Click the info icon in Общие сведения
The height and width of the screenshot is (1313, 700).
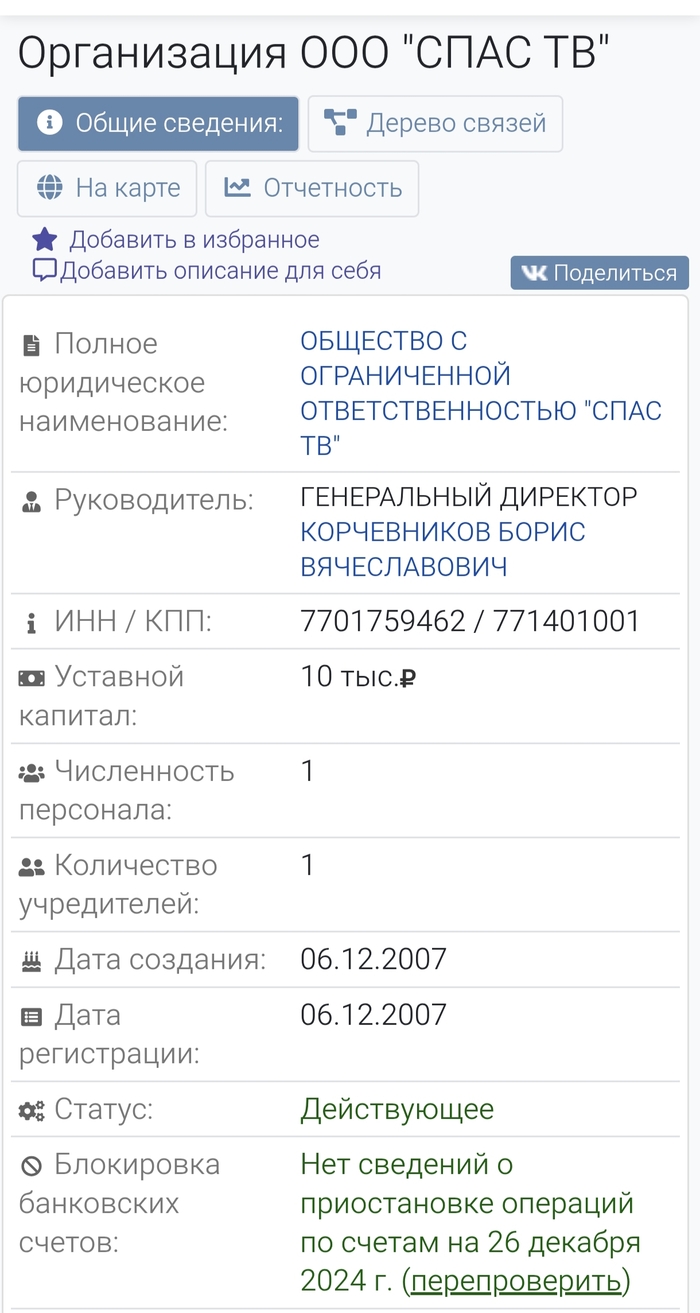tap(49, 124)
